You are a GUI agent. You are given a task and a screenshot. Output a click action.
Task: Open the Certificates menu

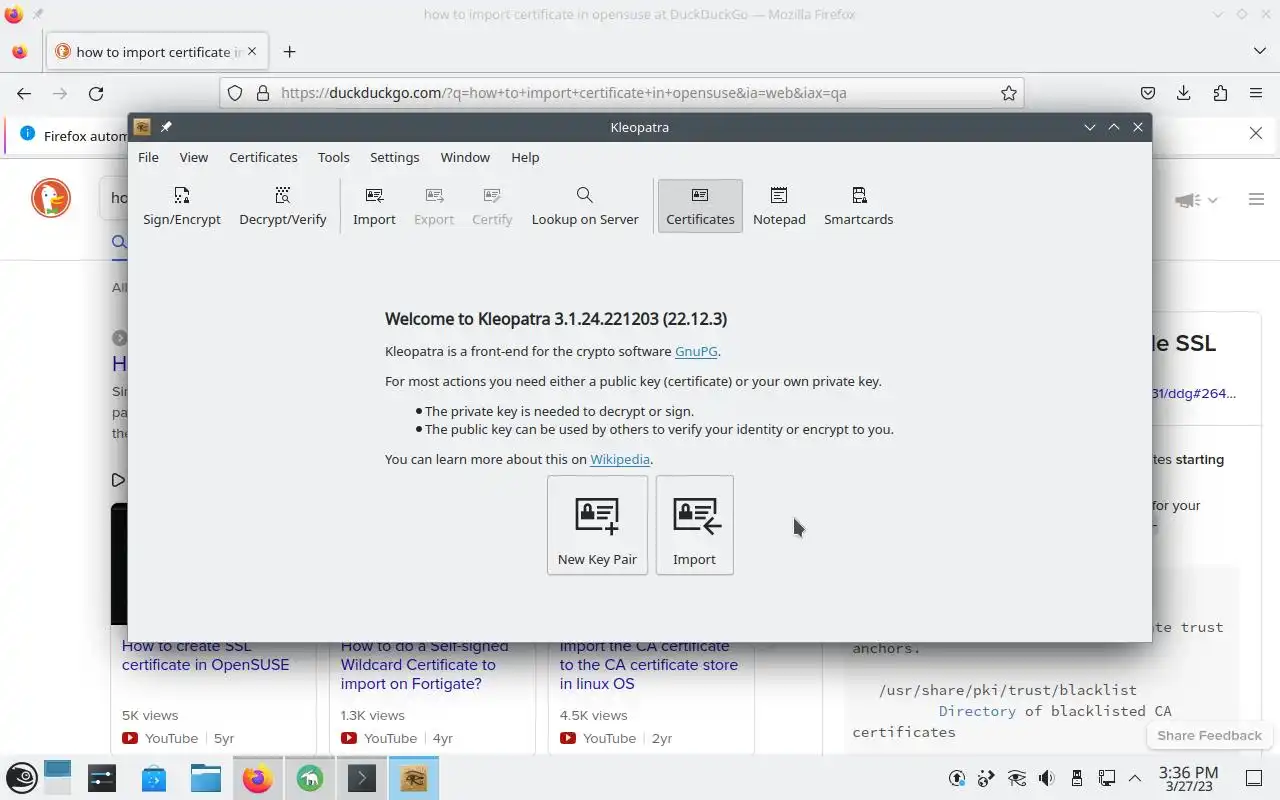pos(263,157)
